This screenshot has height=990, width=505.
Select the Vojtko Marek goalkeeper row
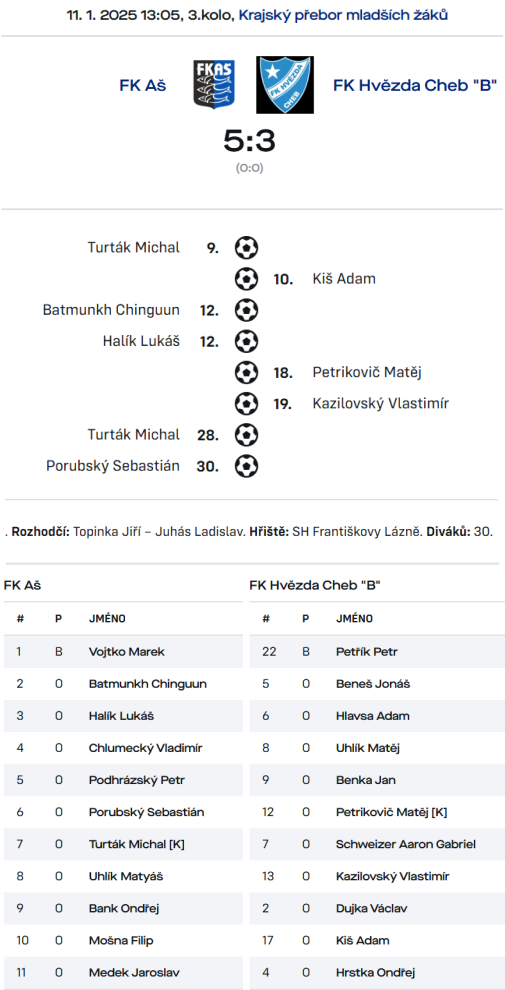pos(123,652)
